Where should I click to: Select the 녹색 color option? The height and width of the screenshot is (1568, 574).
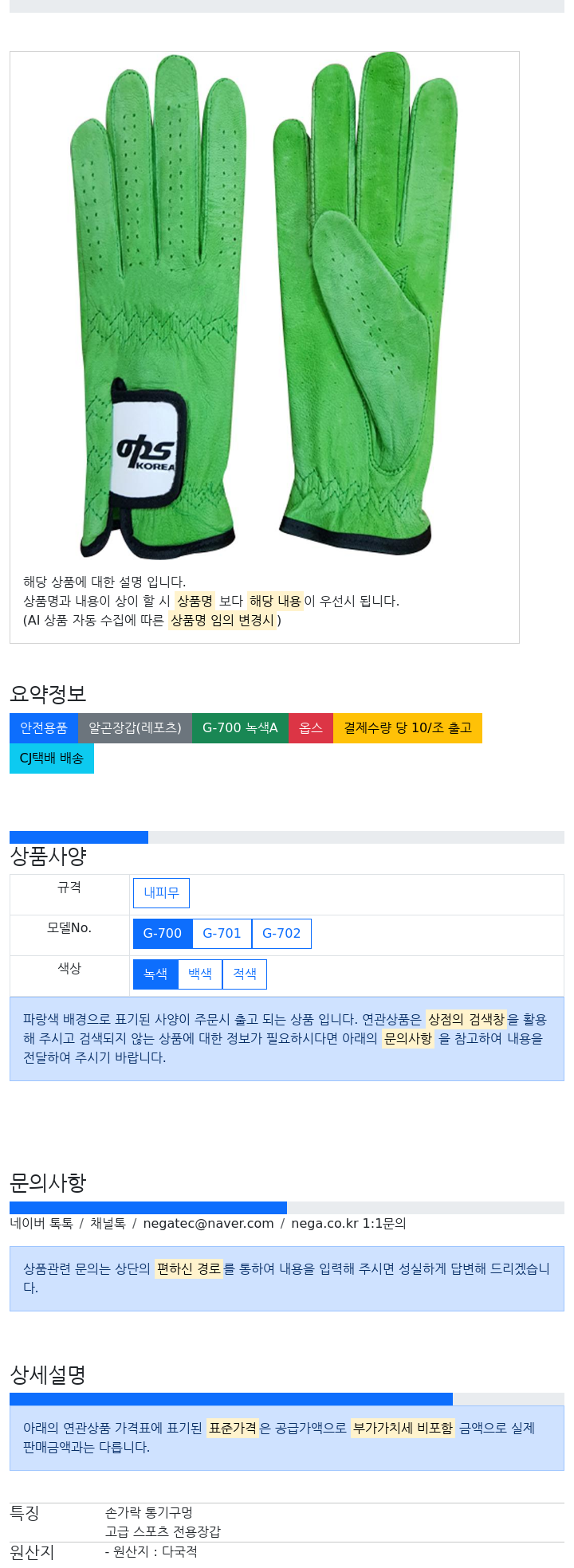coord(155,974)
